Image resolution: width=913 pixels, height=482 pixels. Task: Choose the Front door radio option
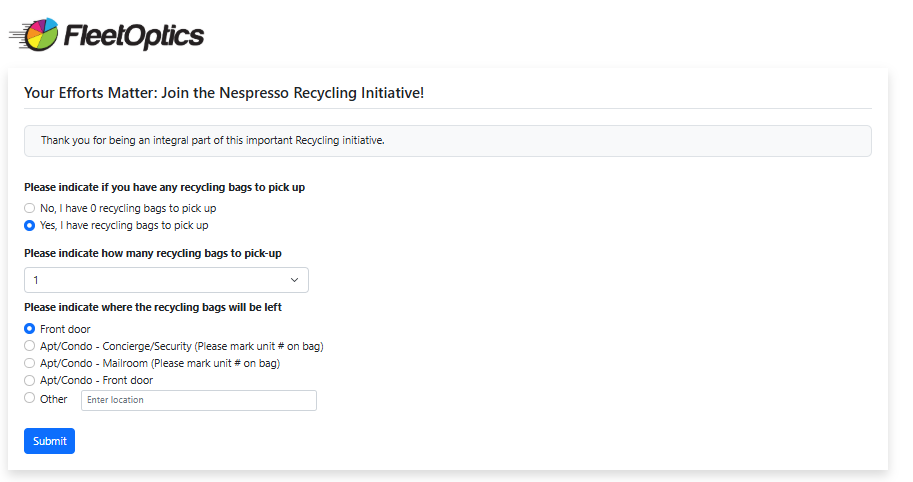tap(30, 329)
